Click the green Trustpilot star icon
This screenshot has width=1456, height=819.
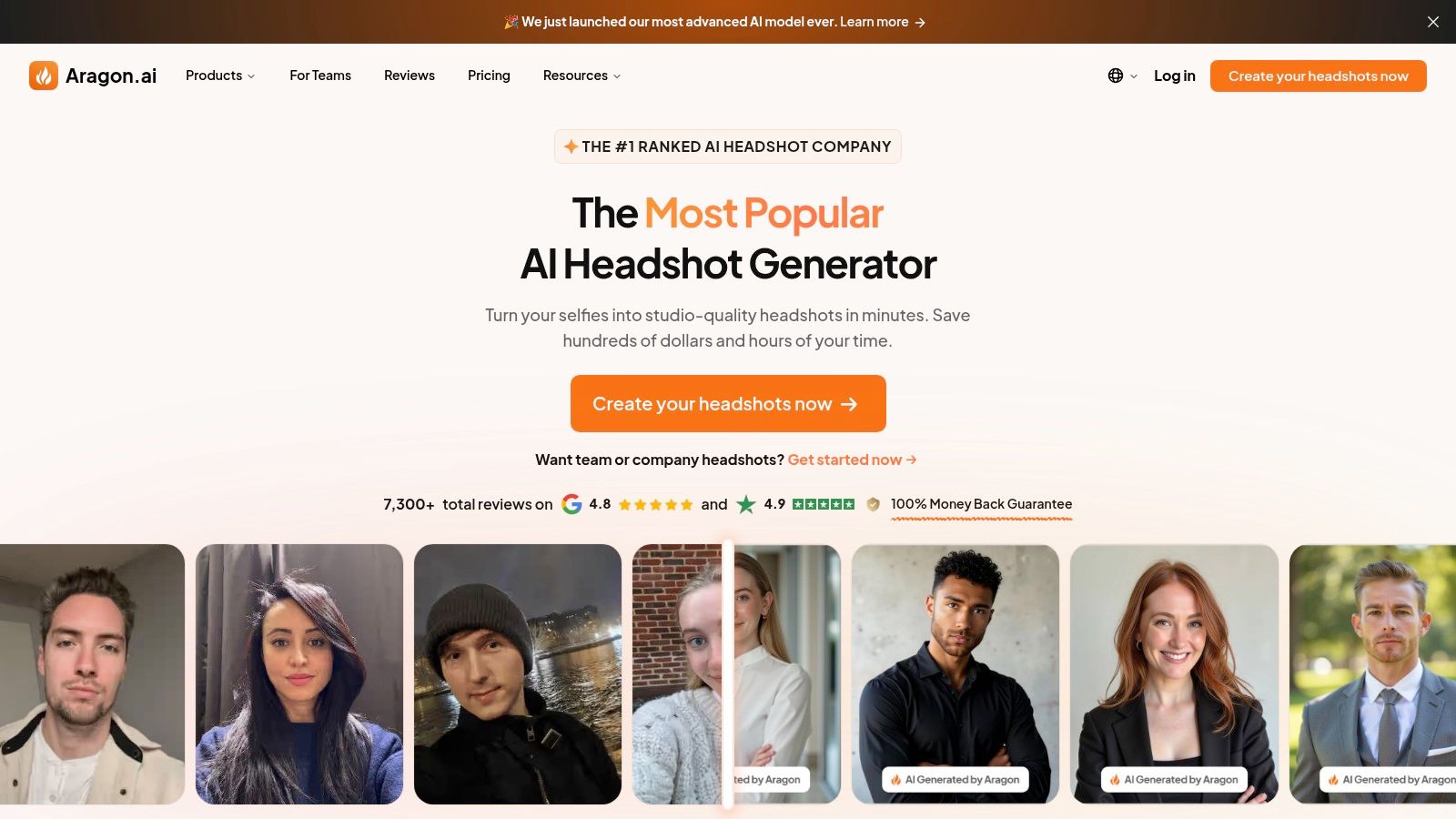click(x=746, y=504)
